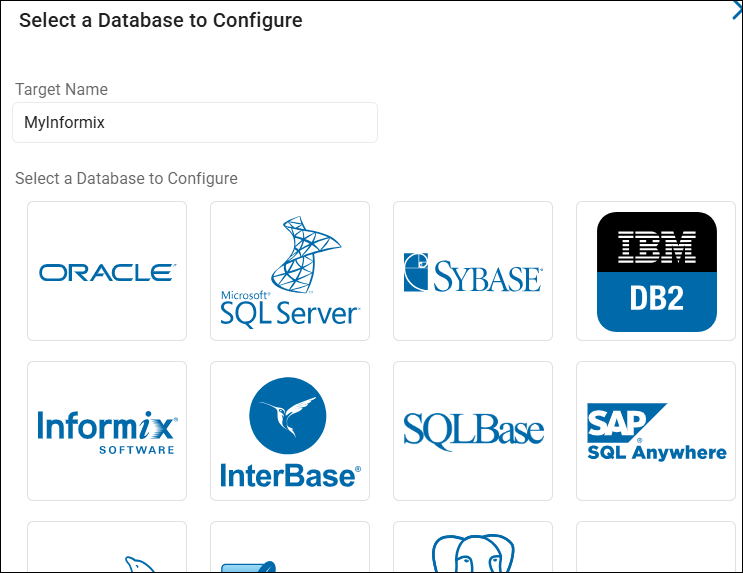This screenshot has width=743, height=573.
Task: Choose the SQLBase database option
Action: (x=473, y=431)
